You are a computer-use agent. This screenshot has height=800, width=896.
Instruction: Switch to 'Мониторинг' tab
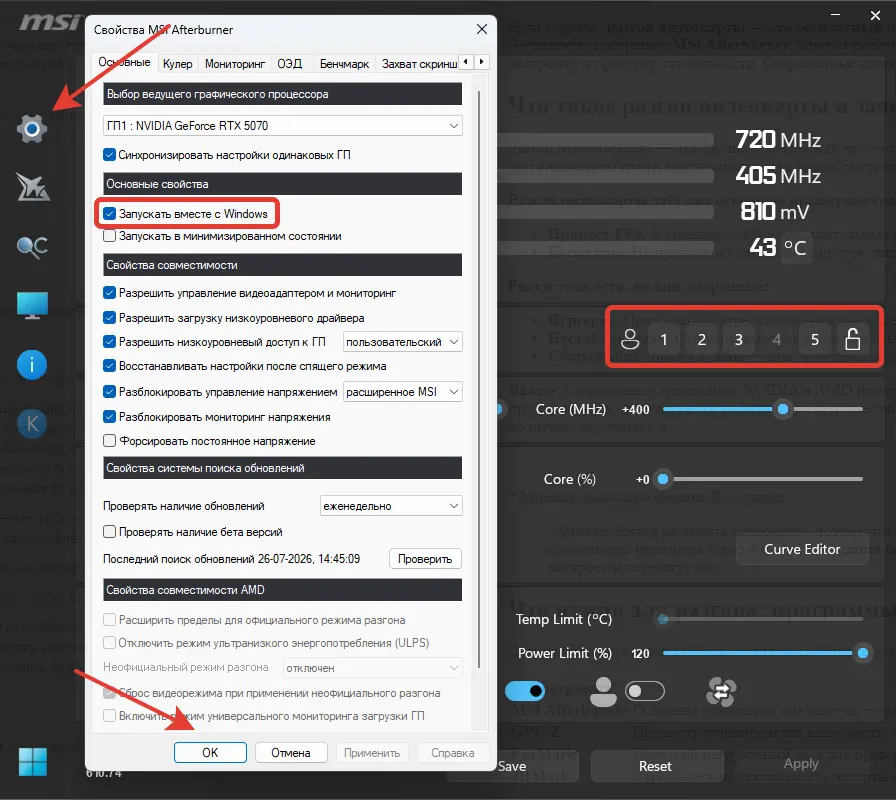point(235,64)
